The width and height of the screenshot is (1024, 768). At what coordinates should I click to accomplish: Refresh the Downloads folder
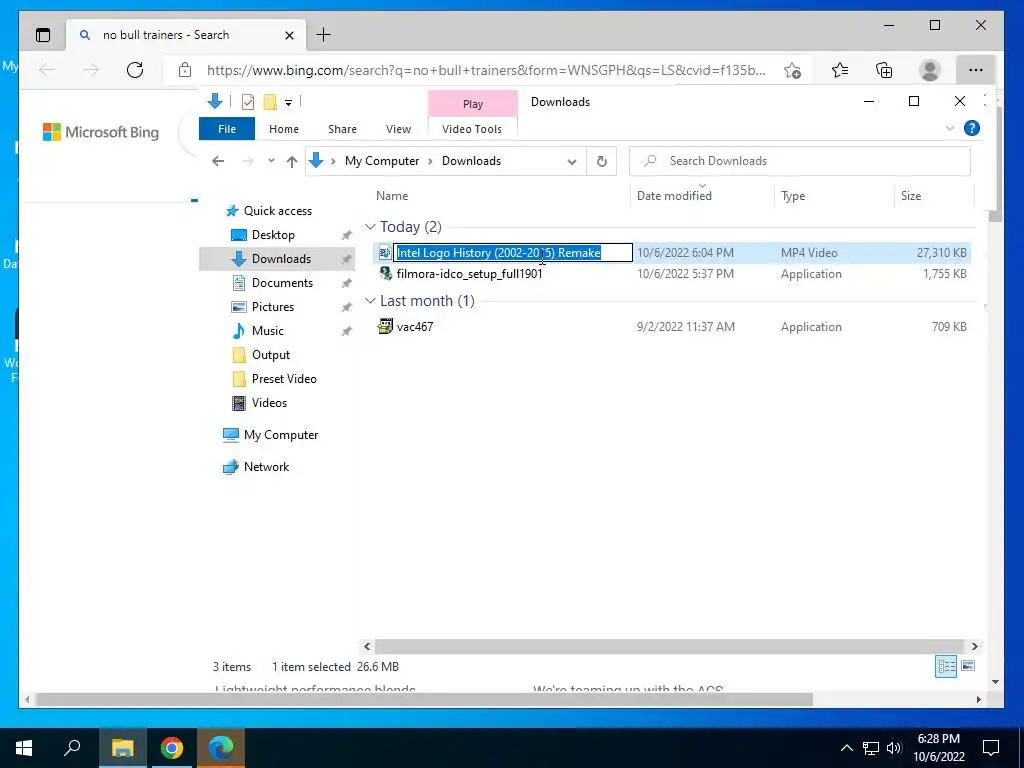point(601,161)
